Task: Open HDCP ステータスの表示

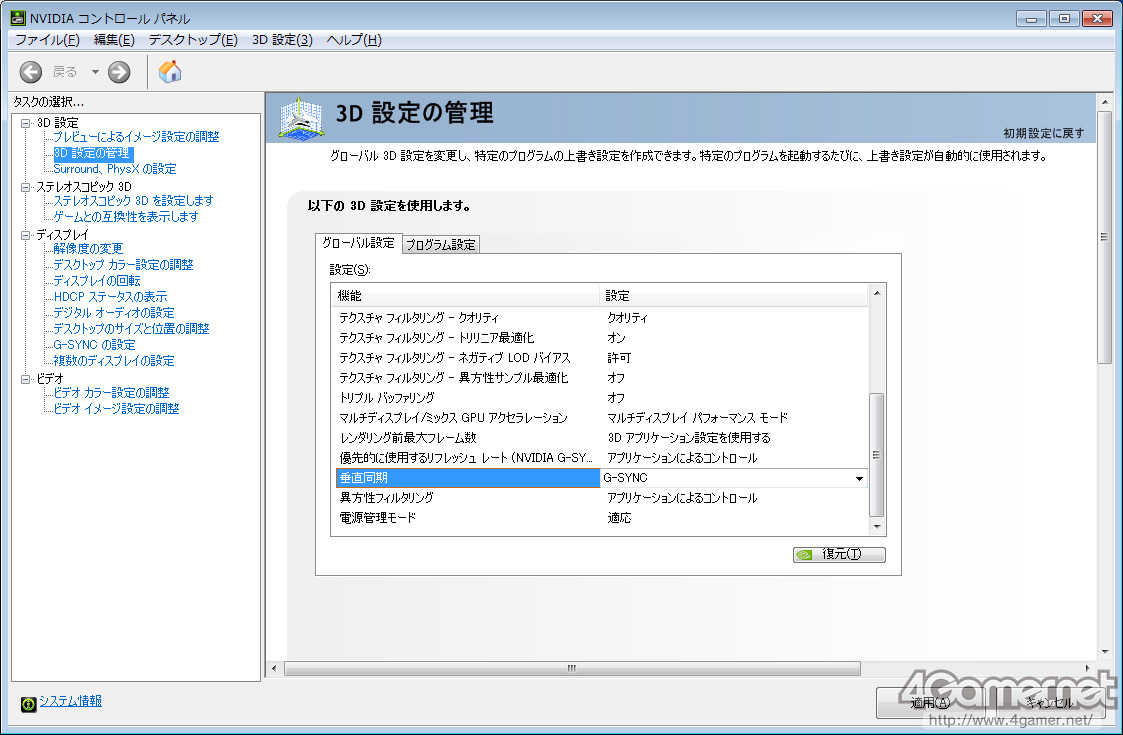Action: [110, 297]
